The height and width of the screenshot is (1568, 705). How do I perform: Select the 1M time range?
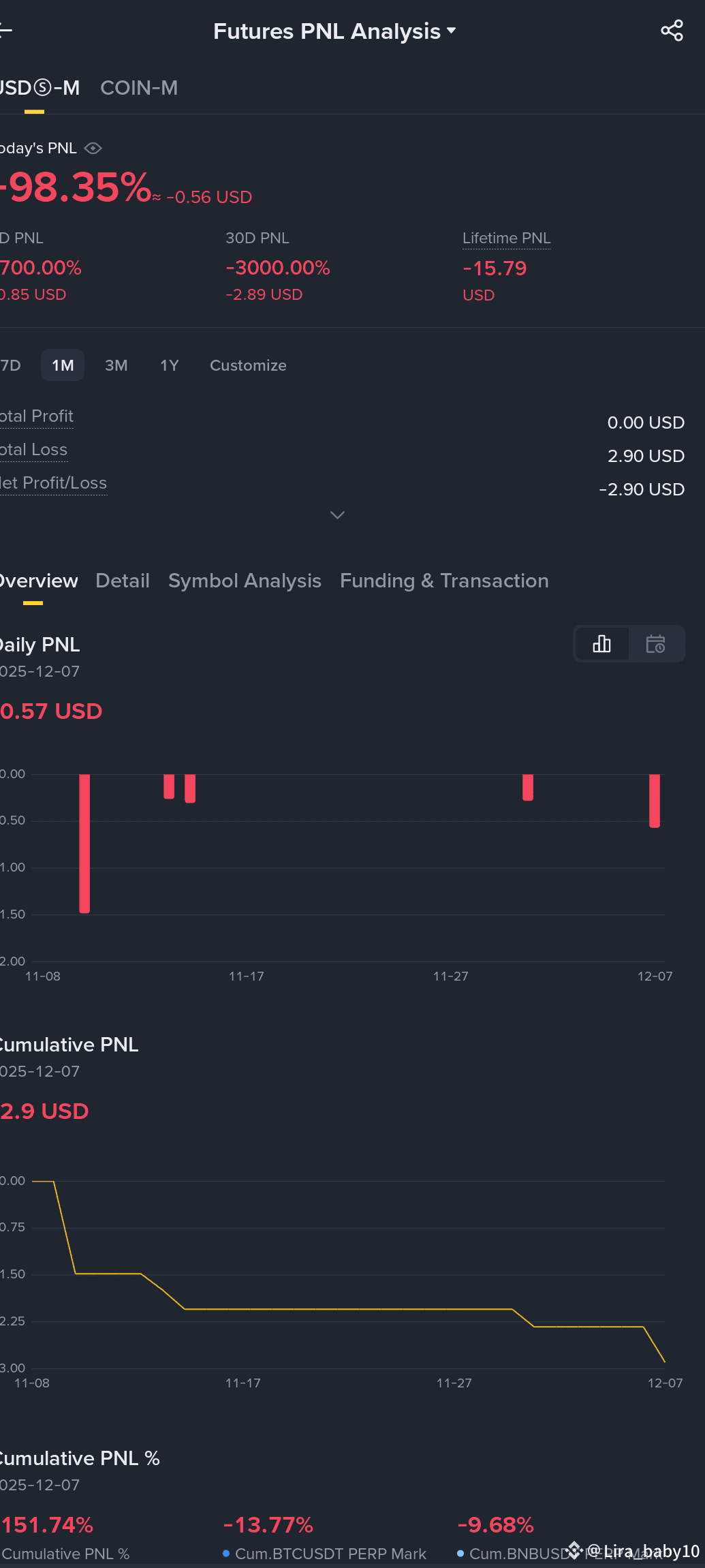63,365
